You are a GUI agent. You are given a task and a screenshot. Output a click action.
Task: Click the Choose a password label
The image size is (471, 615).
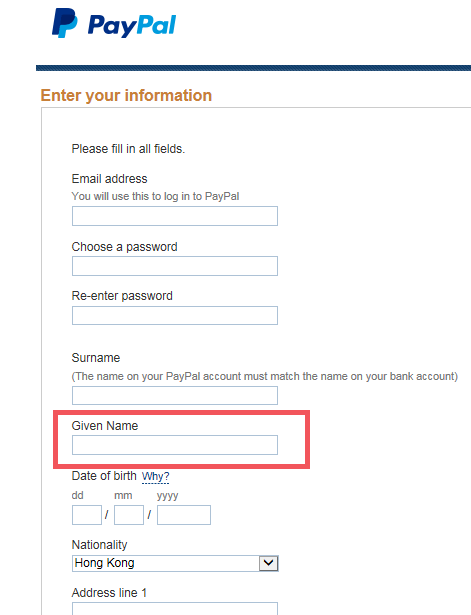[124, 247]
